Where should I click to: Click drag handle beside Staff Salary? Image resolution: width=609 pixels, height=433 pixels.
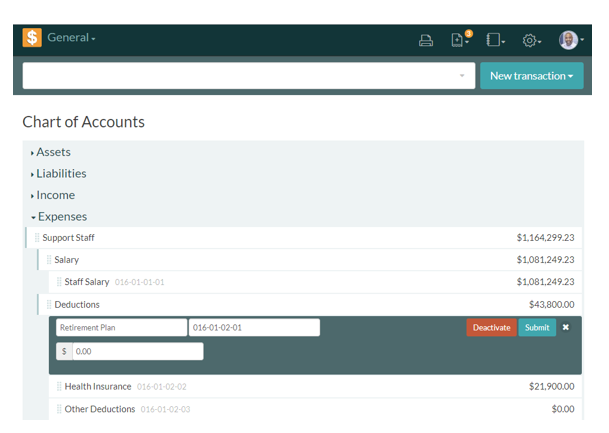pos(59,282)
